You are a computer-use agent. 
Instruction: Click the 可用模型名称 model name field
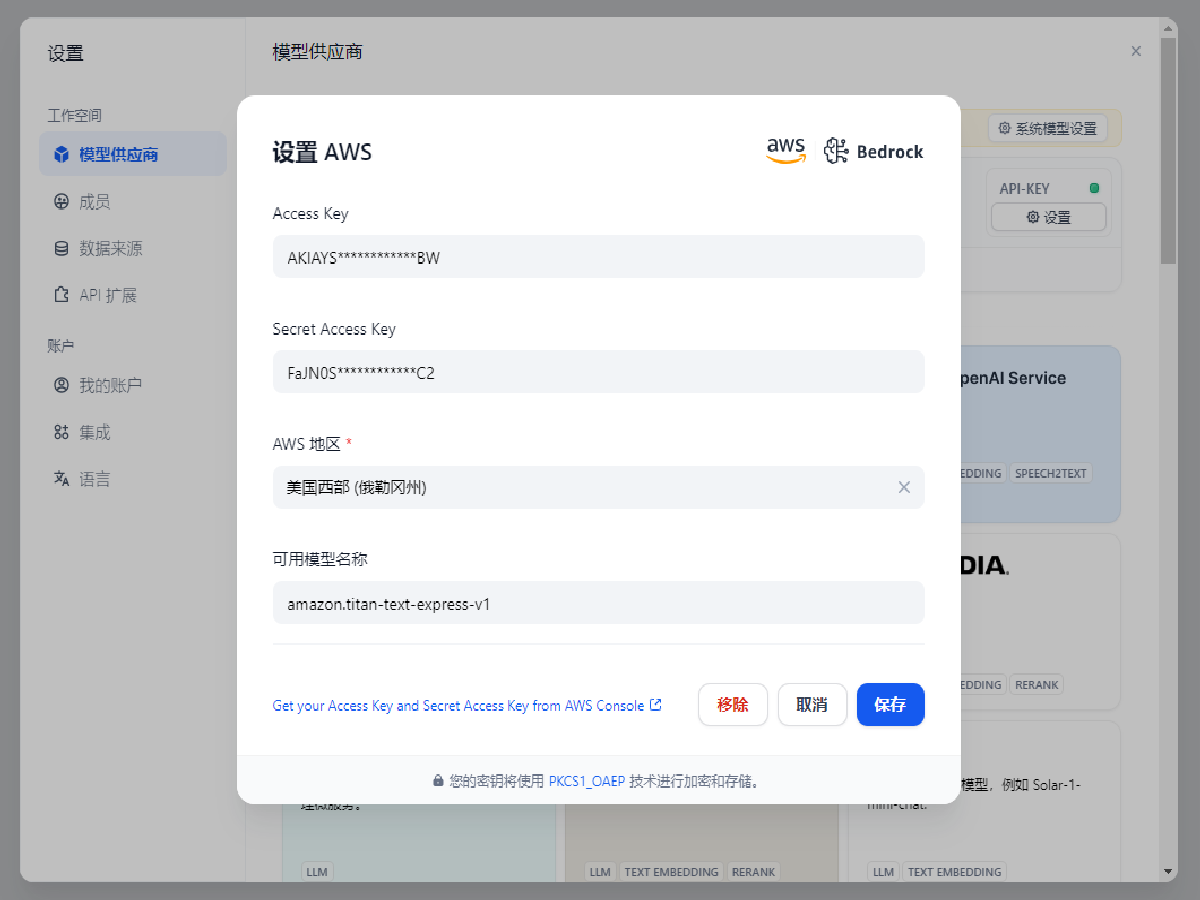coord(598,603)
